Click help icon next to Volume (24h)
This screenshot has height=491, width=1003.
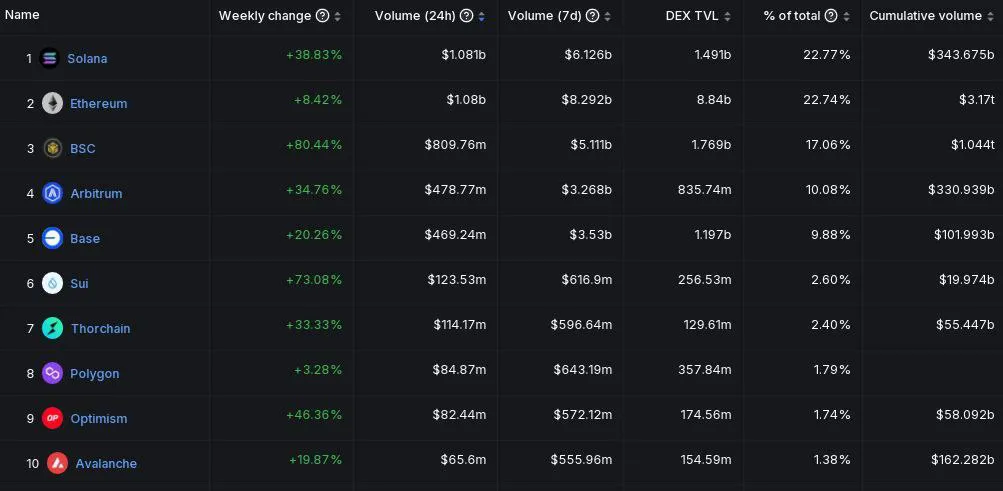[466, 16]
